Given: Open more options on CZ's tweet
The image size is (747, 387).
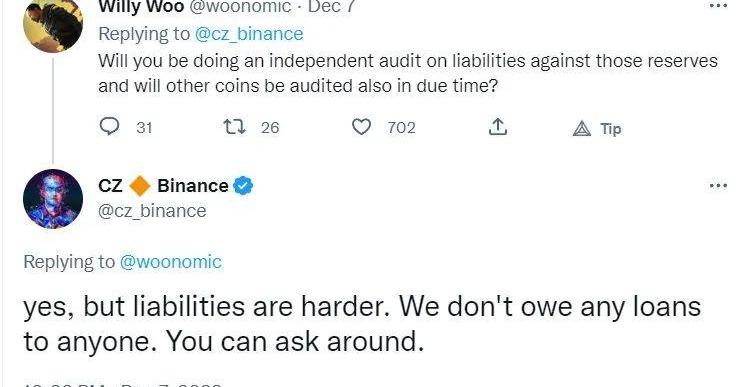Looking at the screenshot, I should pyautogui.click(x=718, y=185).
